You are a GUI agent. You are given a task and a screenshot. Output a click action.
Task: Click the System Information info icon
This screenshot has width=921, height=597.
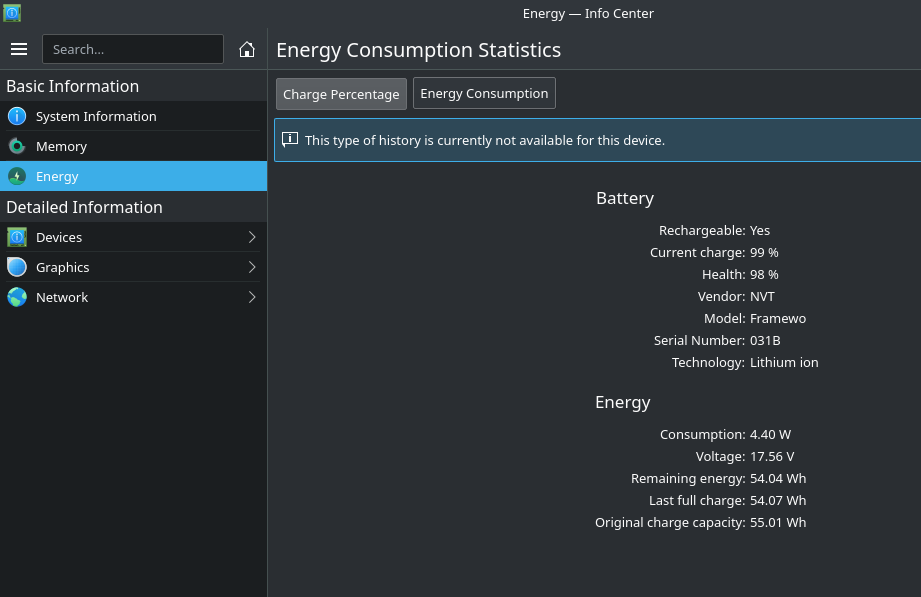point(17,116)
